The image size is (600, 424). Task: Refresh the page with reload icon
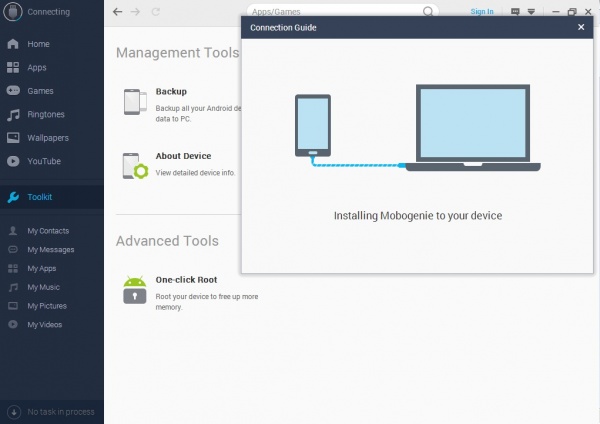[155, 12]
